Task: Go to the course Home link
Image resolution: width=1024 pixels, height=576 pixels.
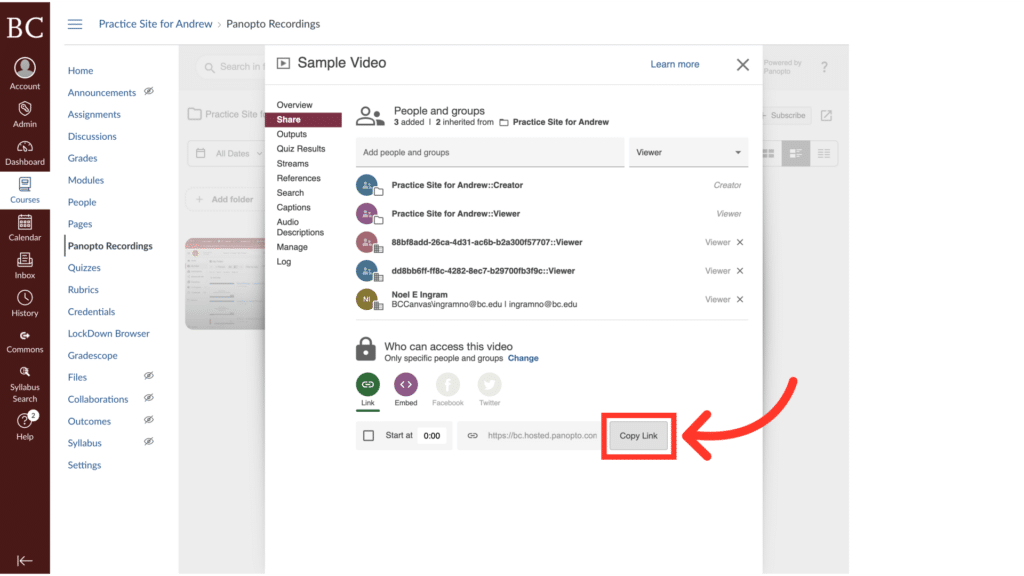Action: coord(80,71)
